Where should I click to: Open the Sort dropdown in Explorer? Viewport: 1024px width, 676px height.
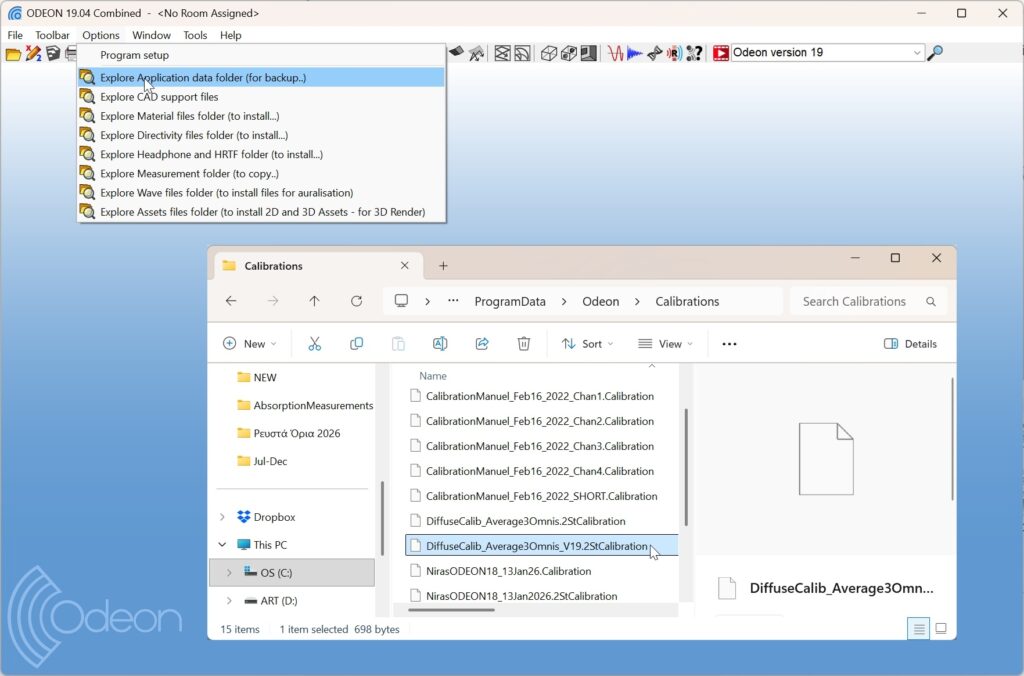point(588,344)
